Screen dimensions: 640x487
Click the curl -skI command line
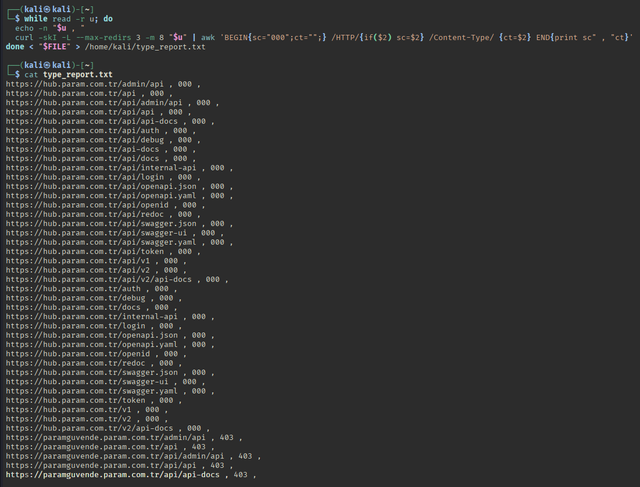click(x=324, y=38)
